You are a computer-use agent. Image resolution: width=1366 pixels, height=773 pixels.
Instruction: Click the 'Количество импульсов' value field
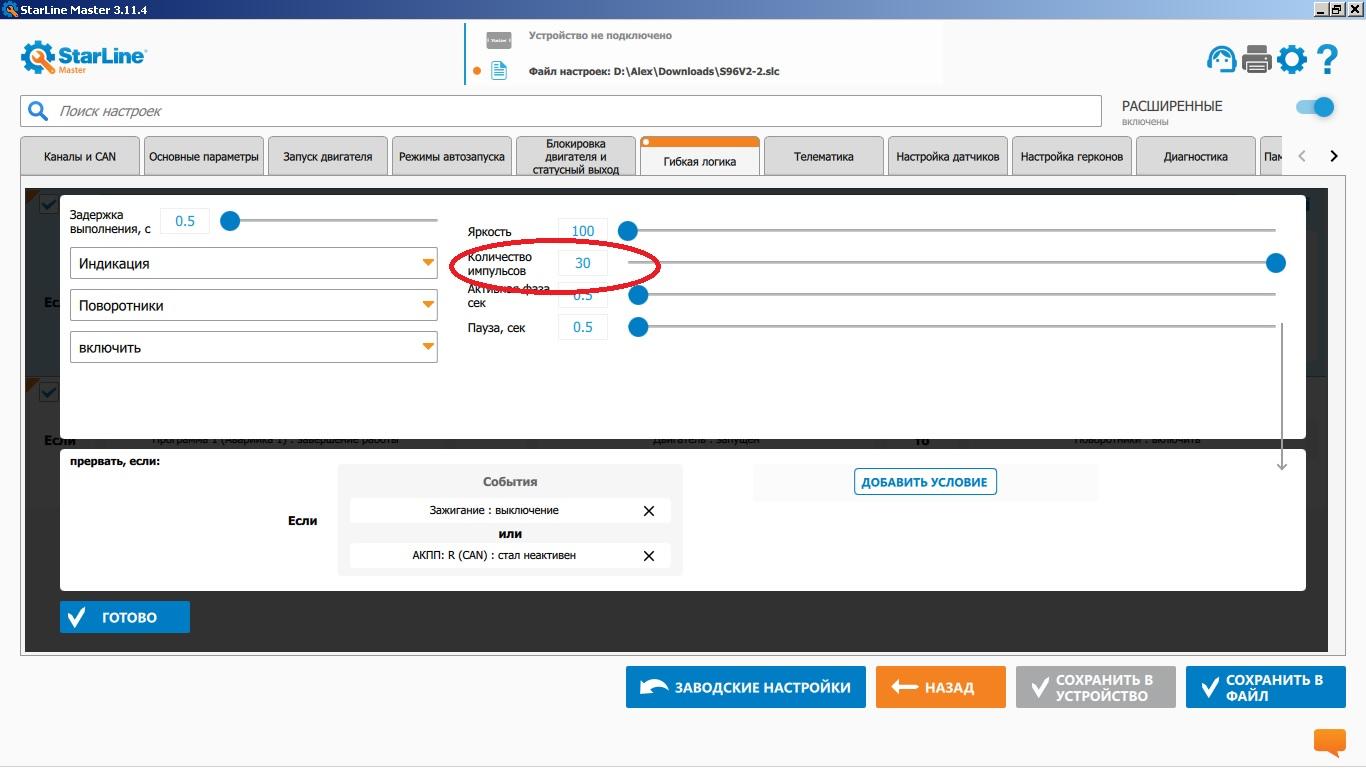tap(583, 263)
